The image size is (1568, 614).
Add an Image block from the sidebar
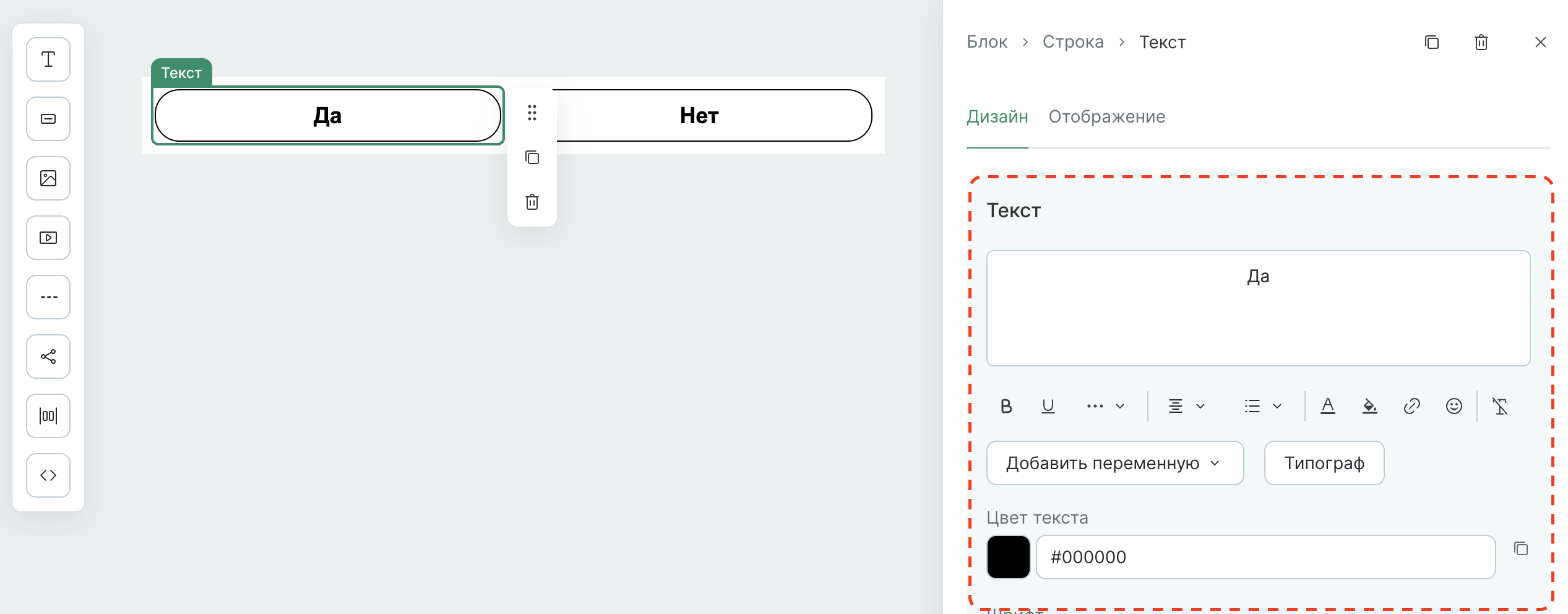48,178
